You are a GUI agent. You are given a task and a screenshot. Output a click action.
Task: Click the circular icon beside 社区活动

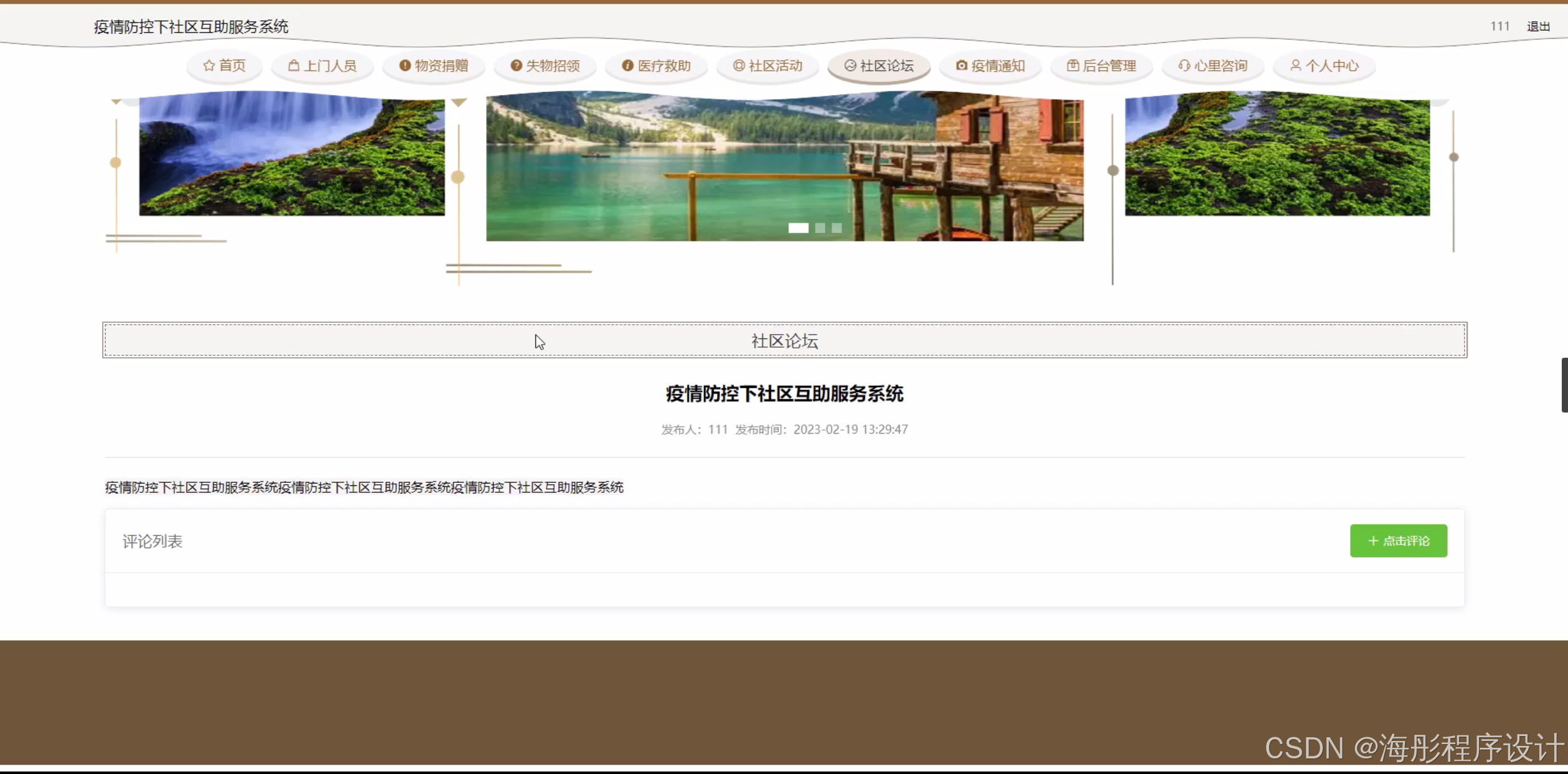coord(739,66)
